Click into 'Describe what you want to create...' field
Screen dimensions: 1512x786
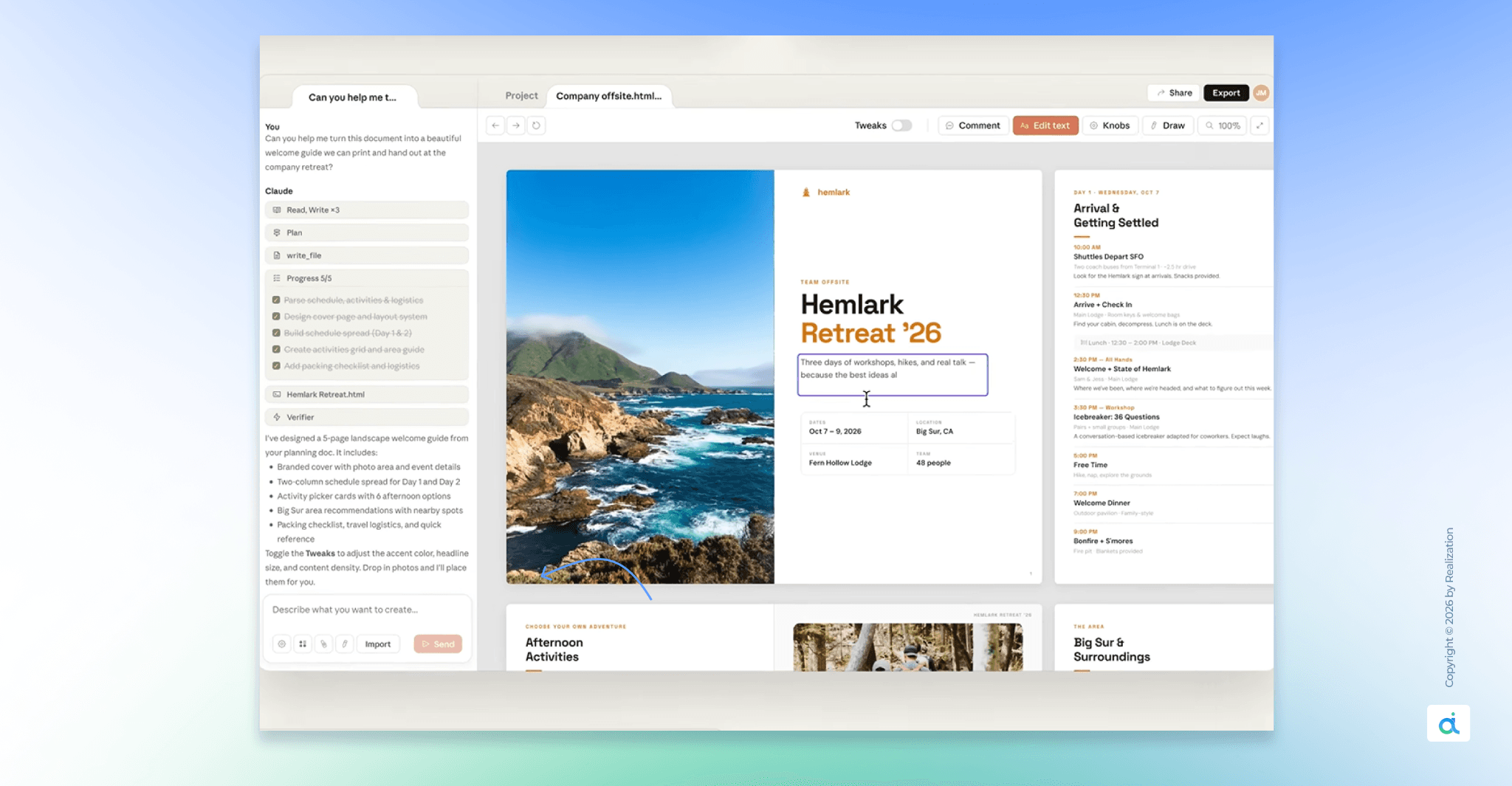(x=367, y=610)
